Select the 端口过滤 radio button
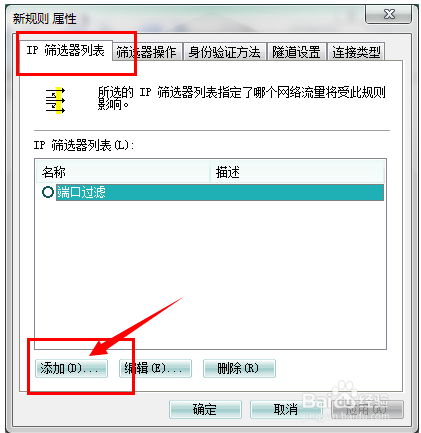This screenshot has width=421, height=433. click(48, 192)
